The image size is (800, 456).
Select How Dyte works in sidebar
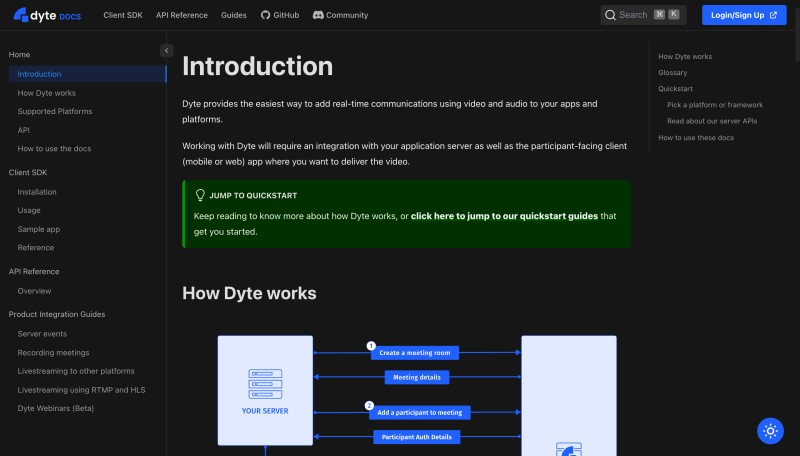[x=46, y=93]
